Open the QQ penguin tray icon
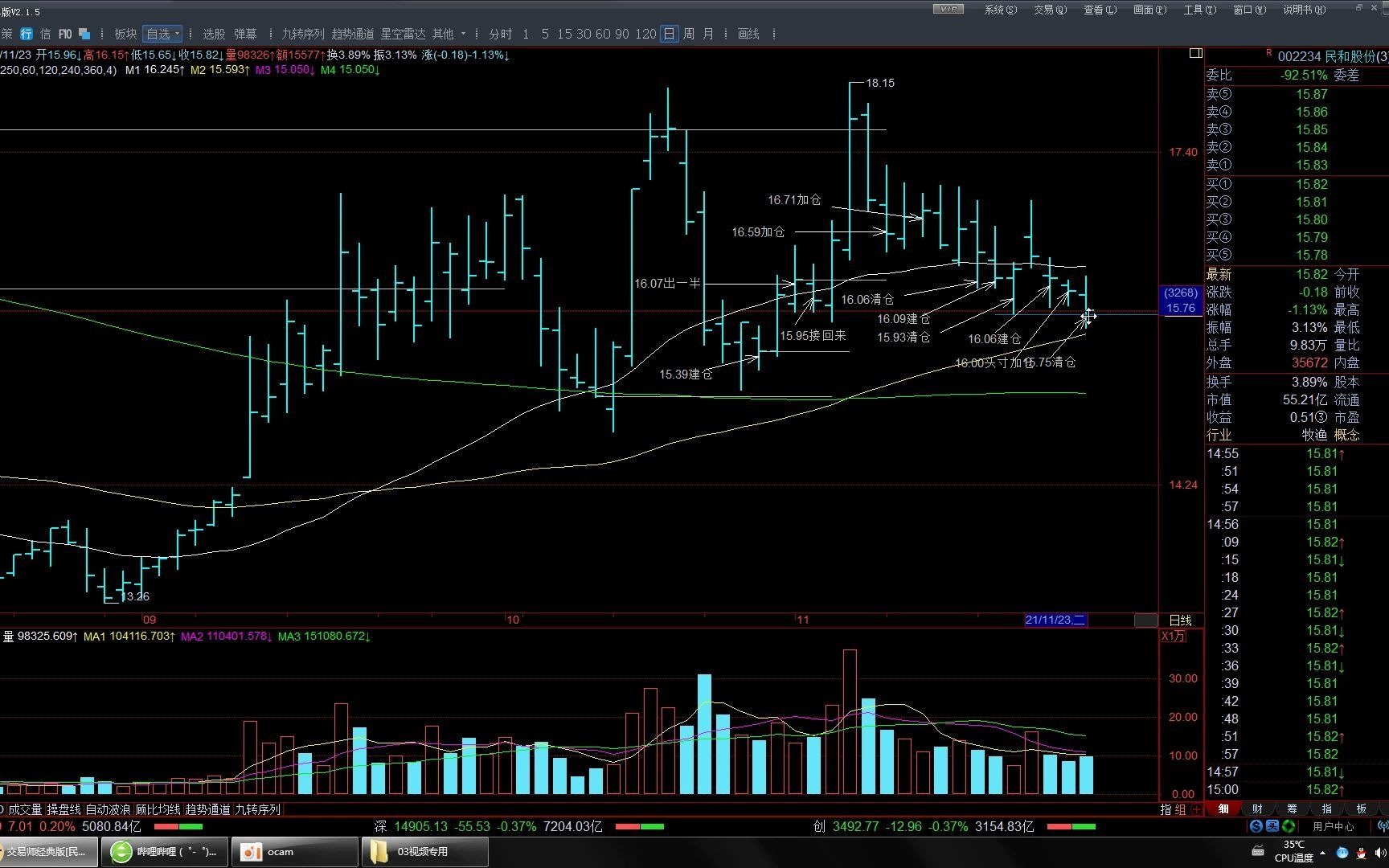This screenshot has width=1389, height=868. pyautogui.click(x=1362, y=852)
